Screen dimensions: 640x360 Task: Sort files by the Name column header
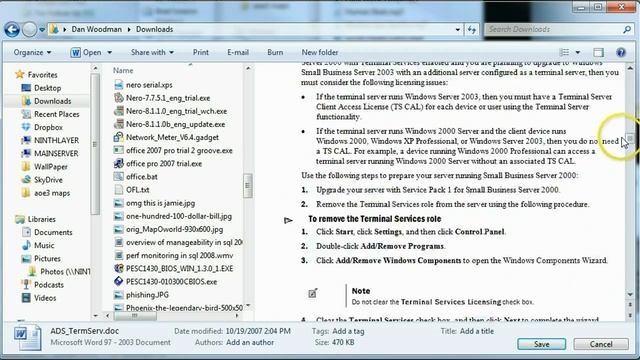pos(123,70)
